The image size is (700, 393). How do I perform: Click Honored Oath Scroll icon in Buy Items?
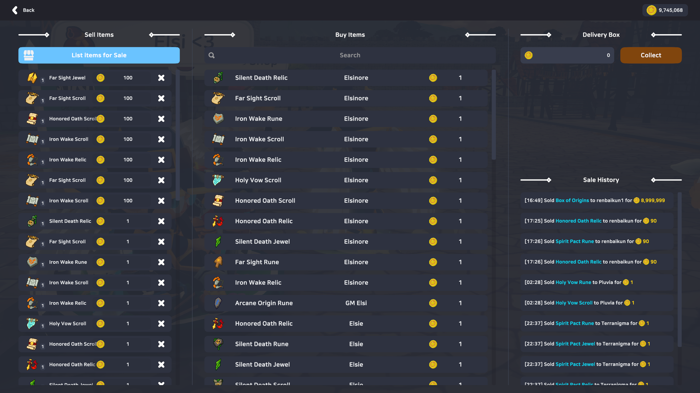[218, 201]
